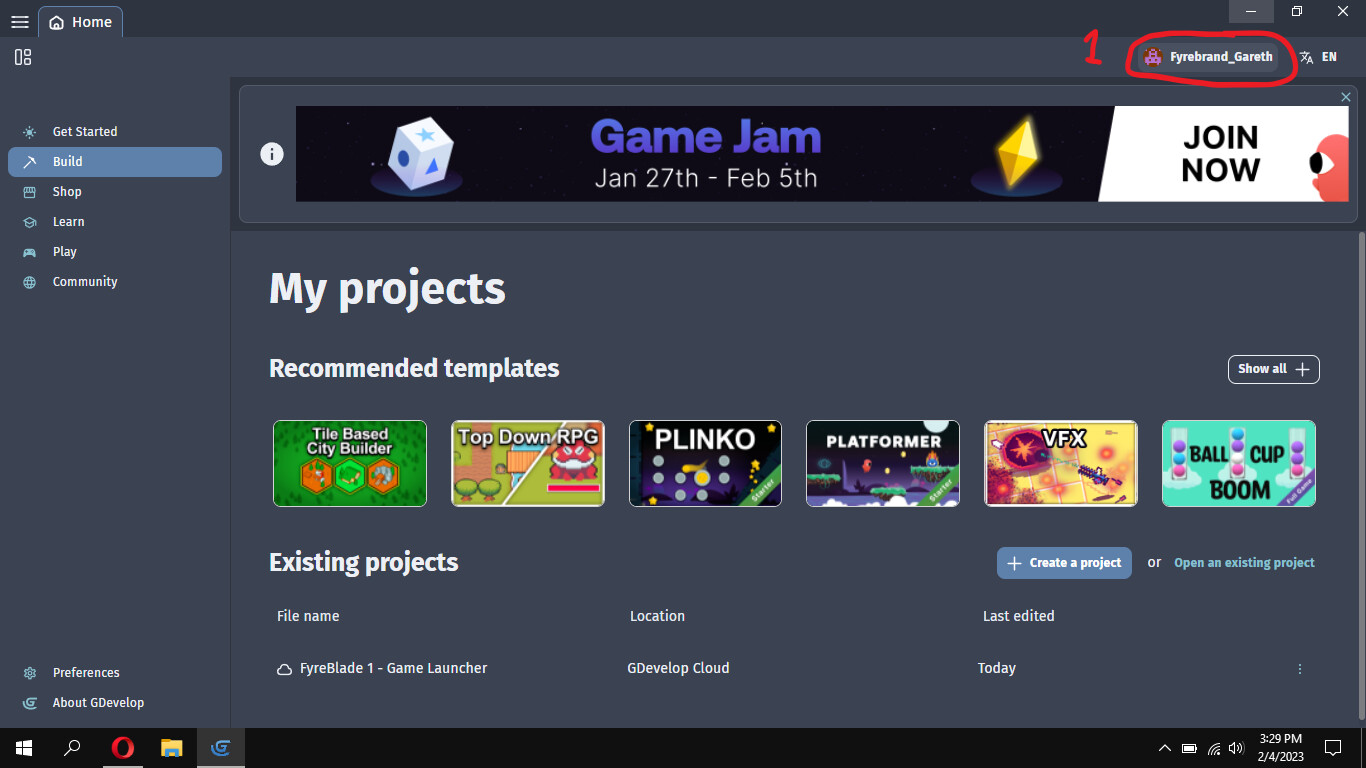1366x768 pixels.
Task: Open Windows Start menu
Action: tap(24, 748)
